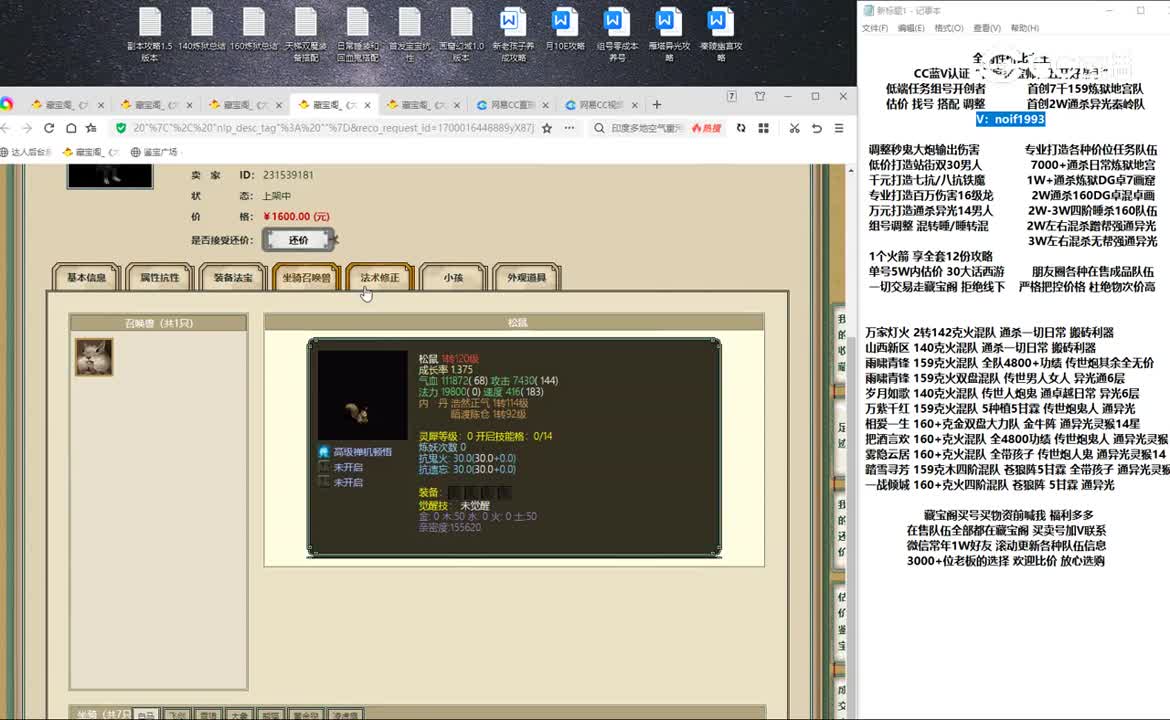Close the active 藏宝阁 browser tab

[367, 105]
